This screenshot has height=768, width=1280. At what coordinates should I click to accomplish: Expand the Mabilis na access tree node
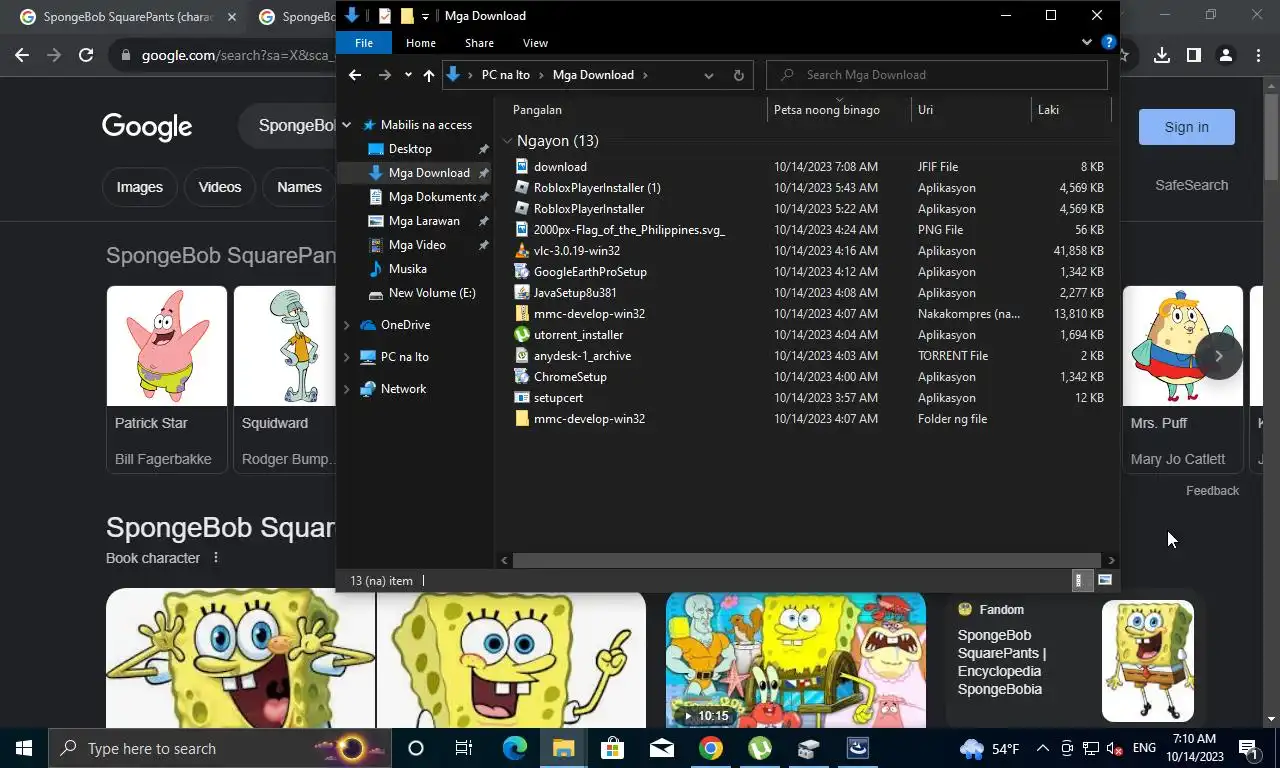pos(347,125)
